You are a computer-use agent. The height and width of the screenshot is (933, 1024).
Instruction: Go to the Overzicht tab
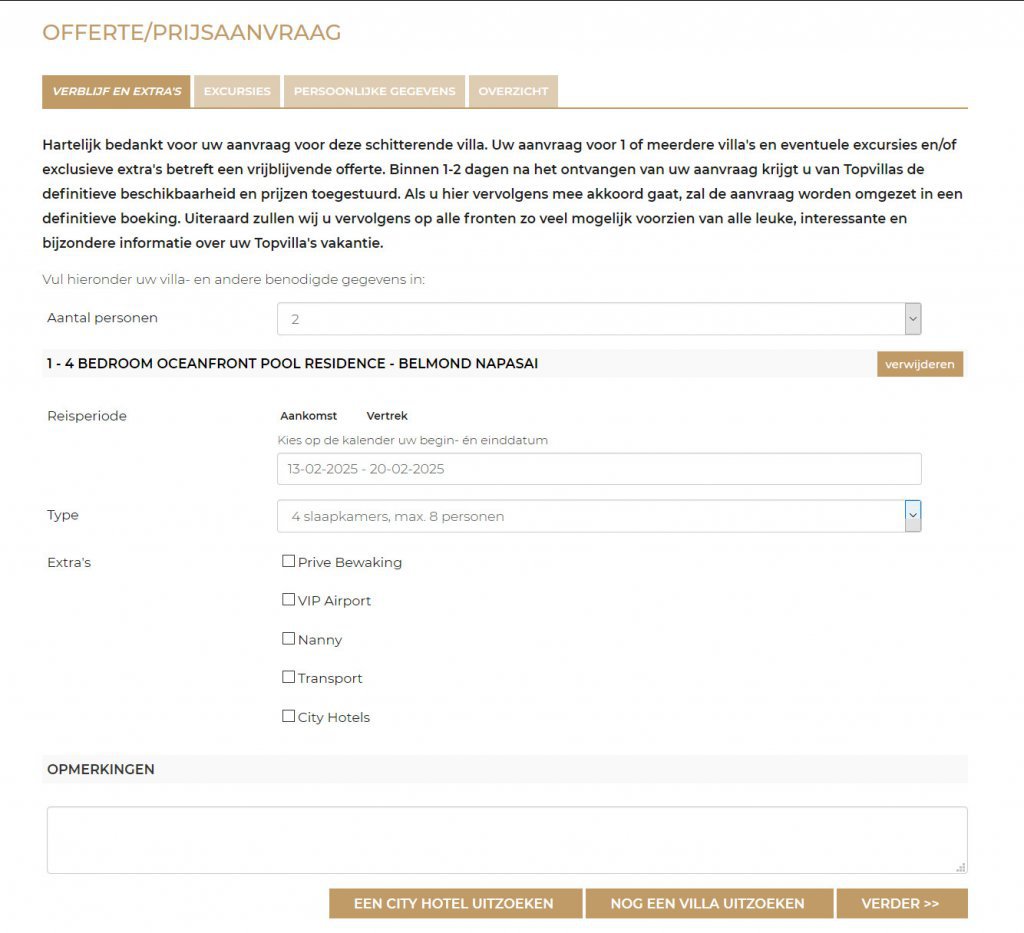pos(513,91)
